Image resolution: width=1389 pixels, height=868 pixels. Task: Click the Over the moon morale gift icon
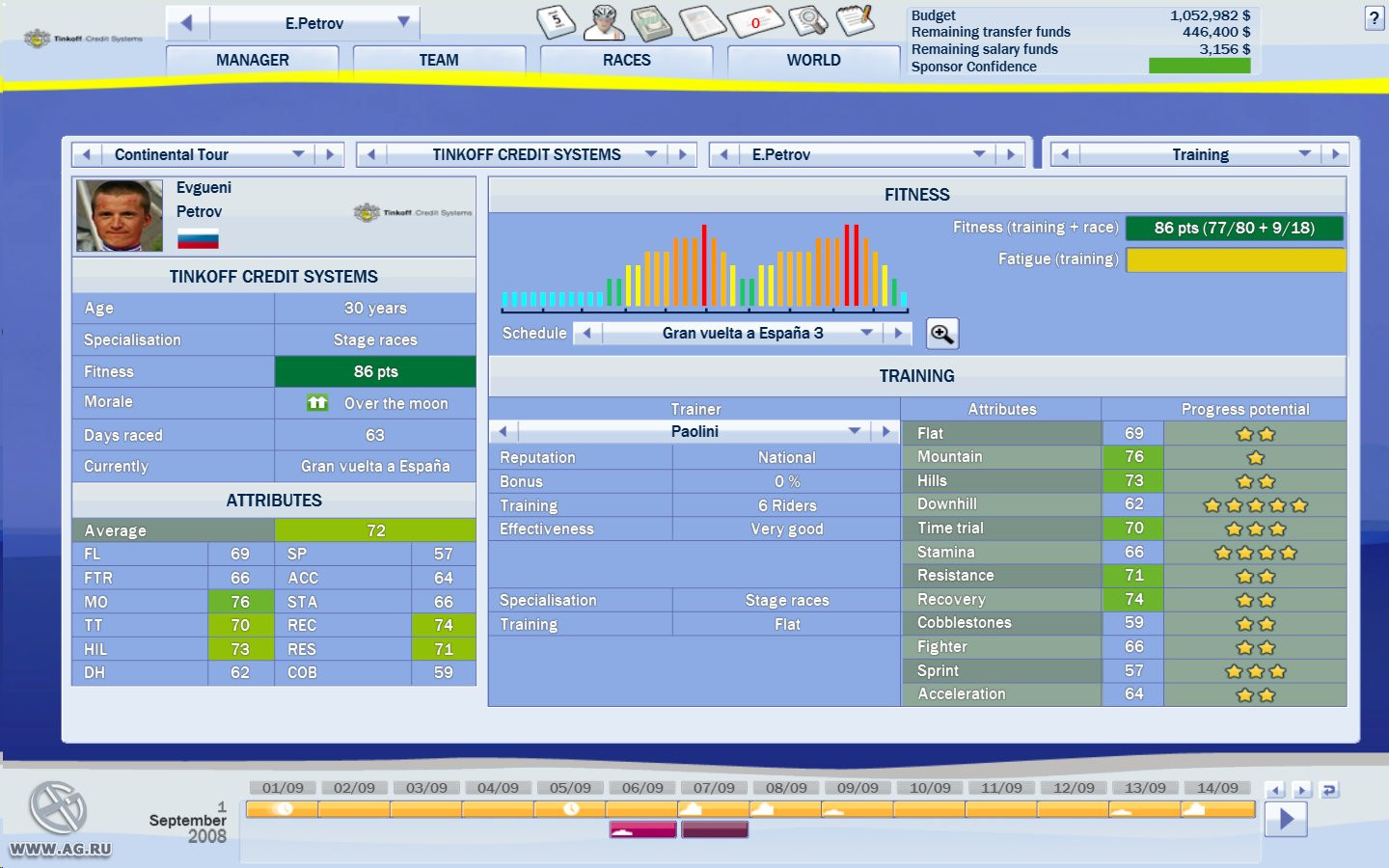(317, 402)
